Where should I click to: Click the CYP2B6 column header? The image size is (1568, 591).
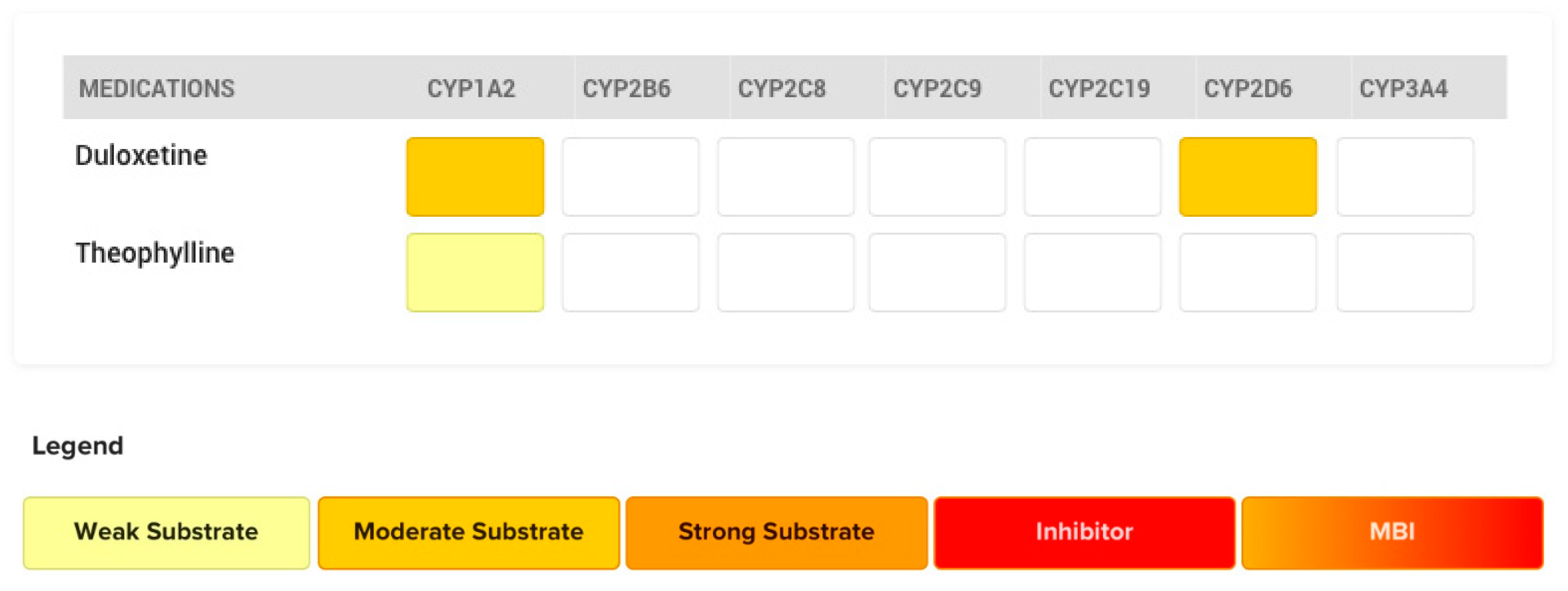click(x=626, y=89)
